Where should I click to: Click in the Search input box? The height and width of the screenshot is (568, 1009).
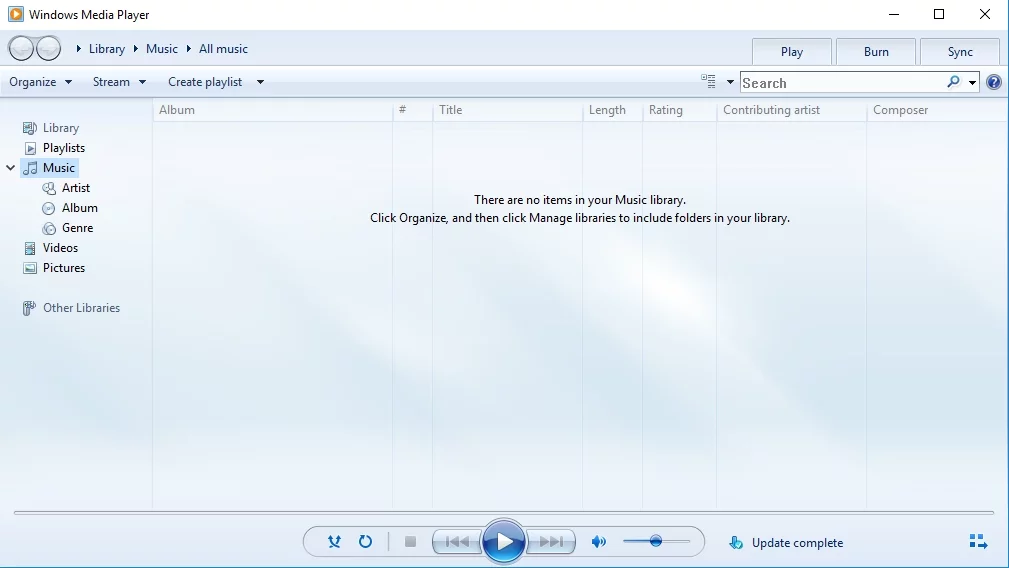click(x=840, y=83)
